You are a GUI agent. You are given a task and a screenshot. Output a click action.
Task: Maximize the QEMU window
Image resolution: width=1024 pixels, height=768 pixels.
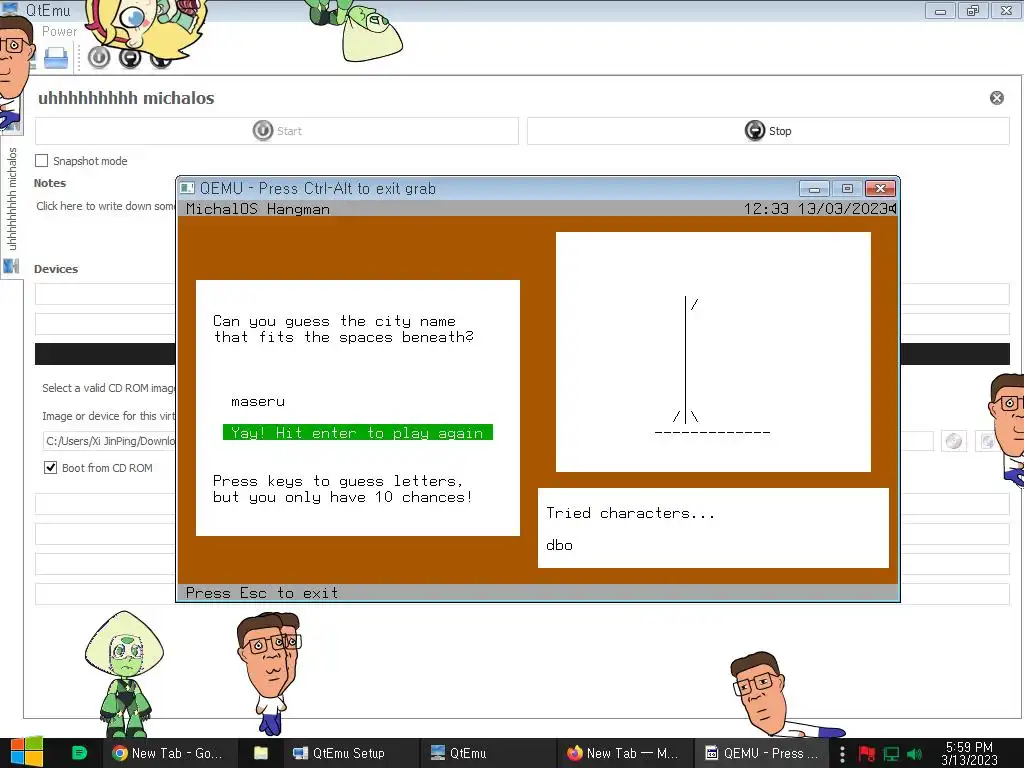[x=847, y=189]
